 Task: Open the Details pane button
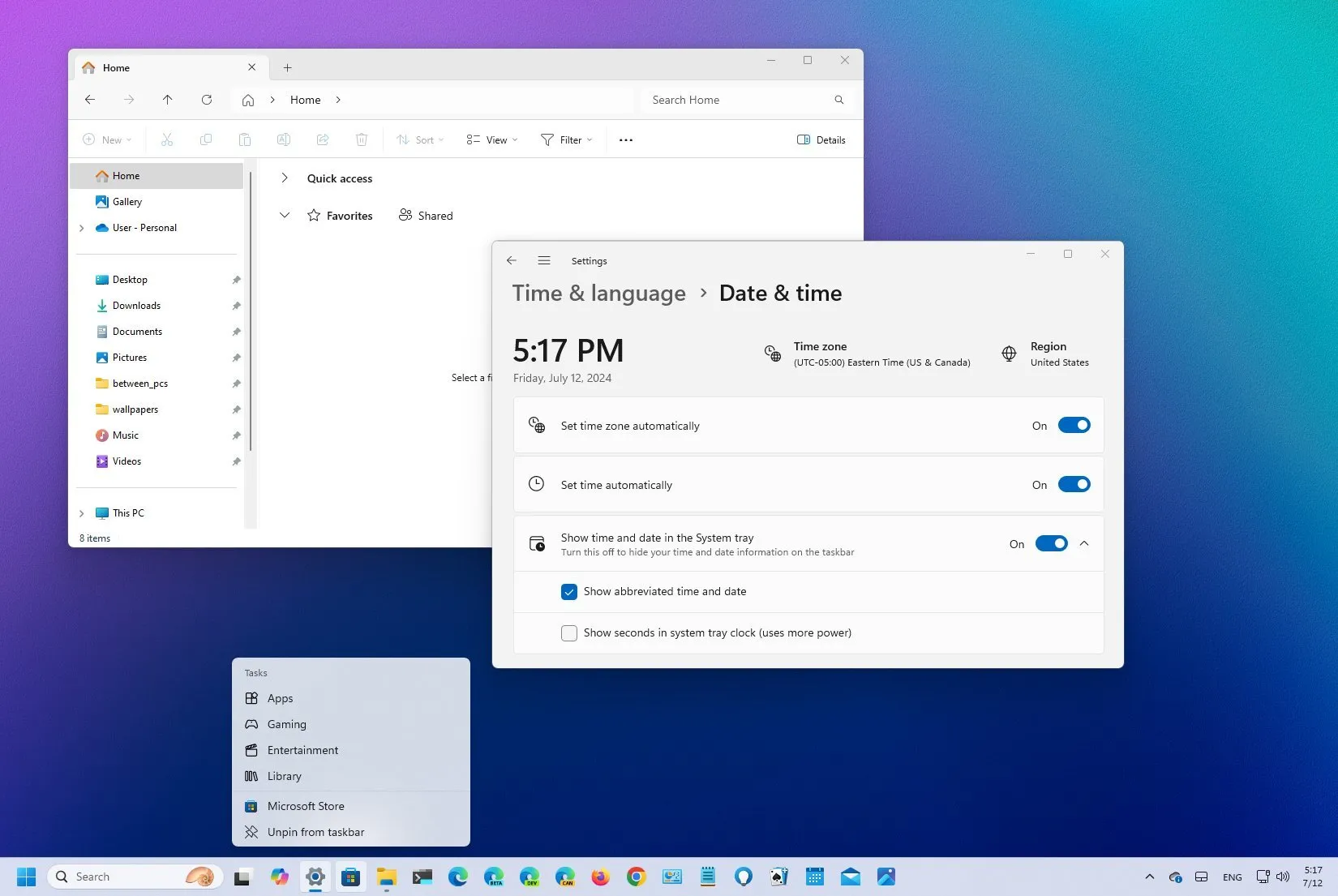pyautogui.click(x=821, y=140)
